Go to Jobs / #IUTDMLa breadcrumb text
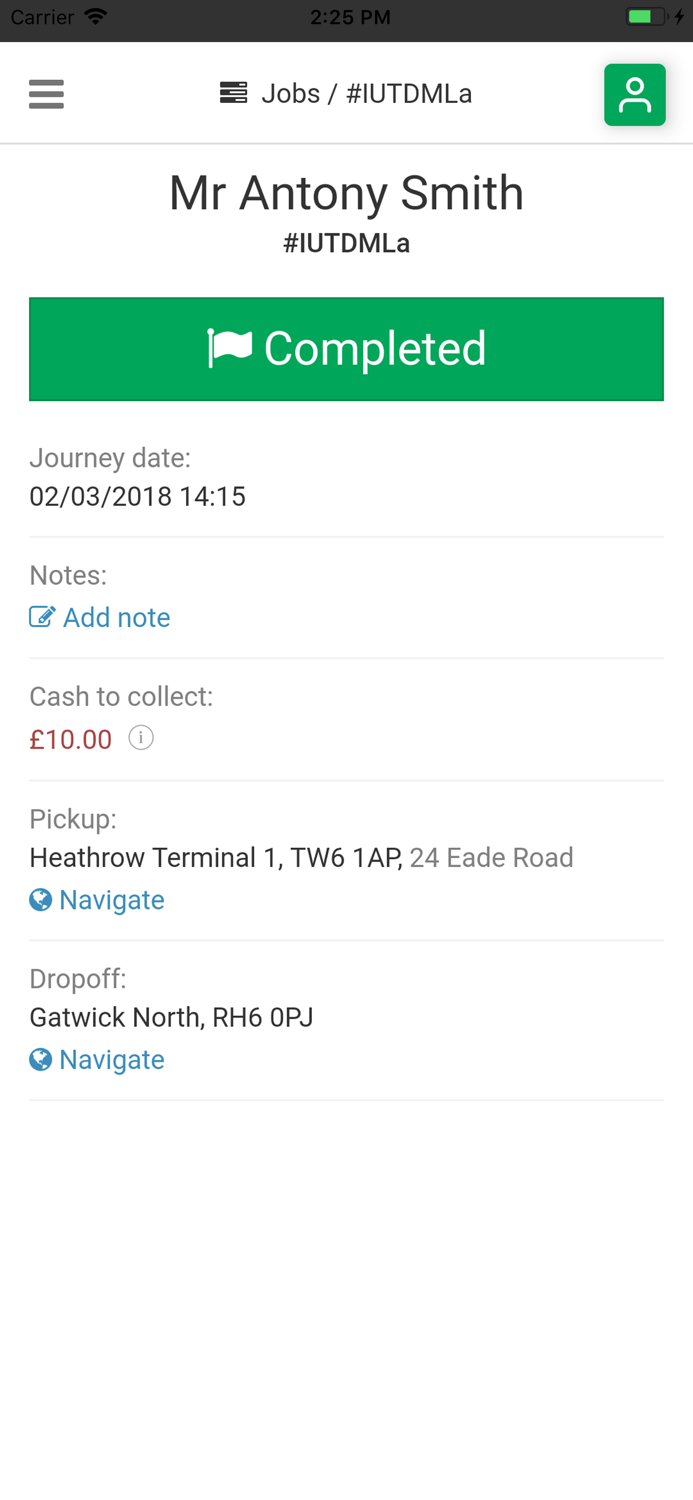 click(x=366, y=93)
